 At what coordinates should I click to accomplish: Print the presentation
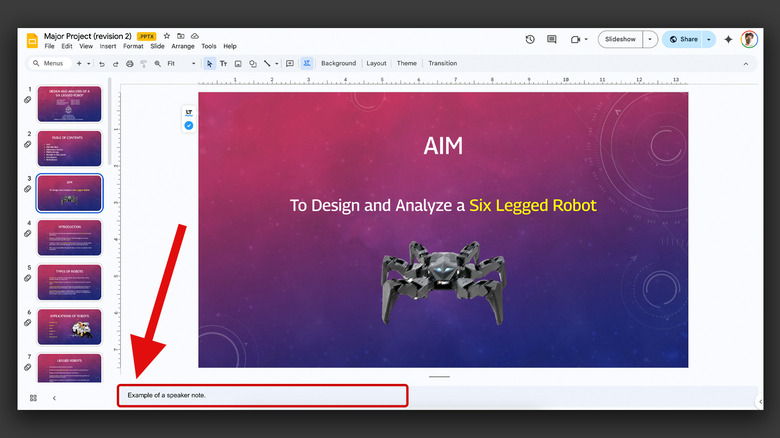click(x=129, y=64)
